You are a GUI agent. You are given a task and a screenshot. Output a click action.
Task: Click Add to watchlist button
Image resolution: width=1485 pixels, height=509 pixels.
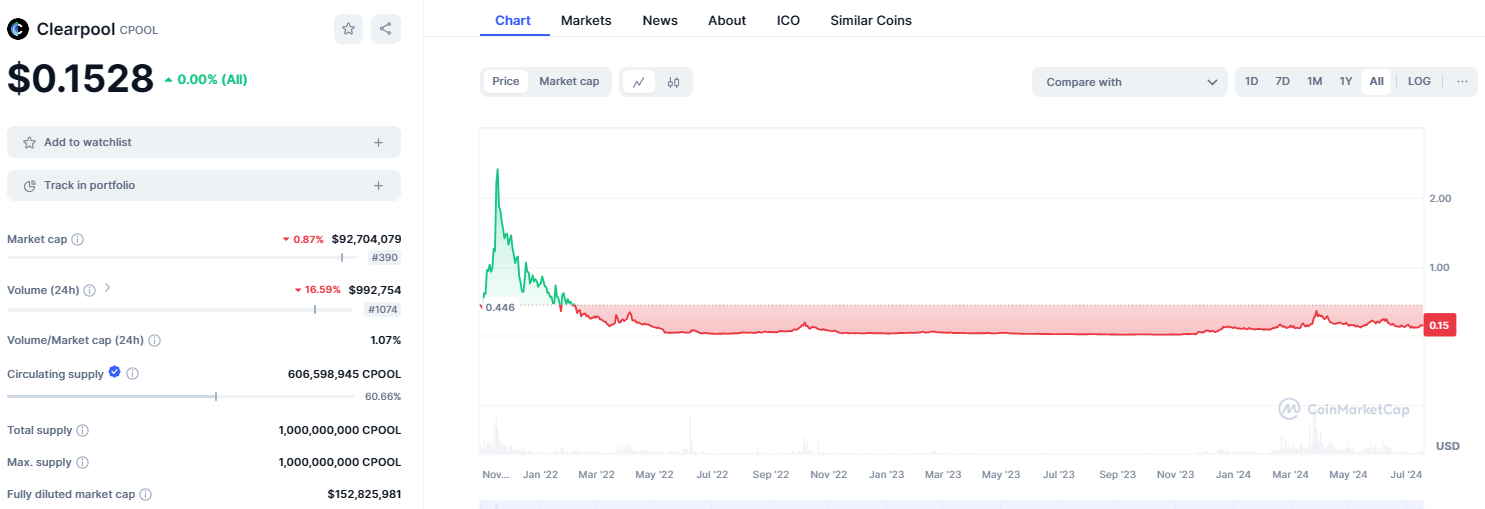(x=204, y=142)
